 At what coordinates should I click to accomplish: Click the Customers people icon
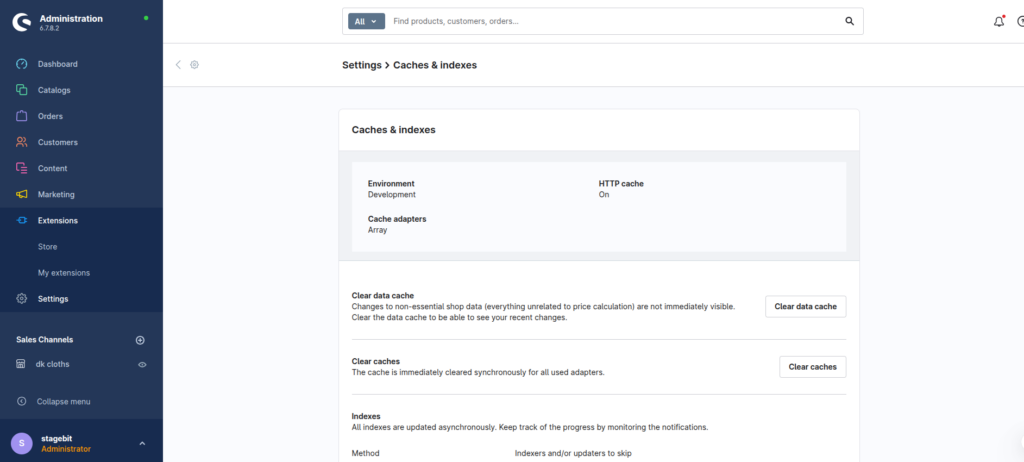(22, 142)
